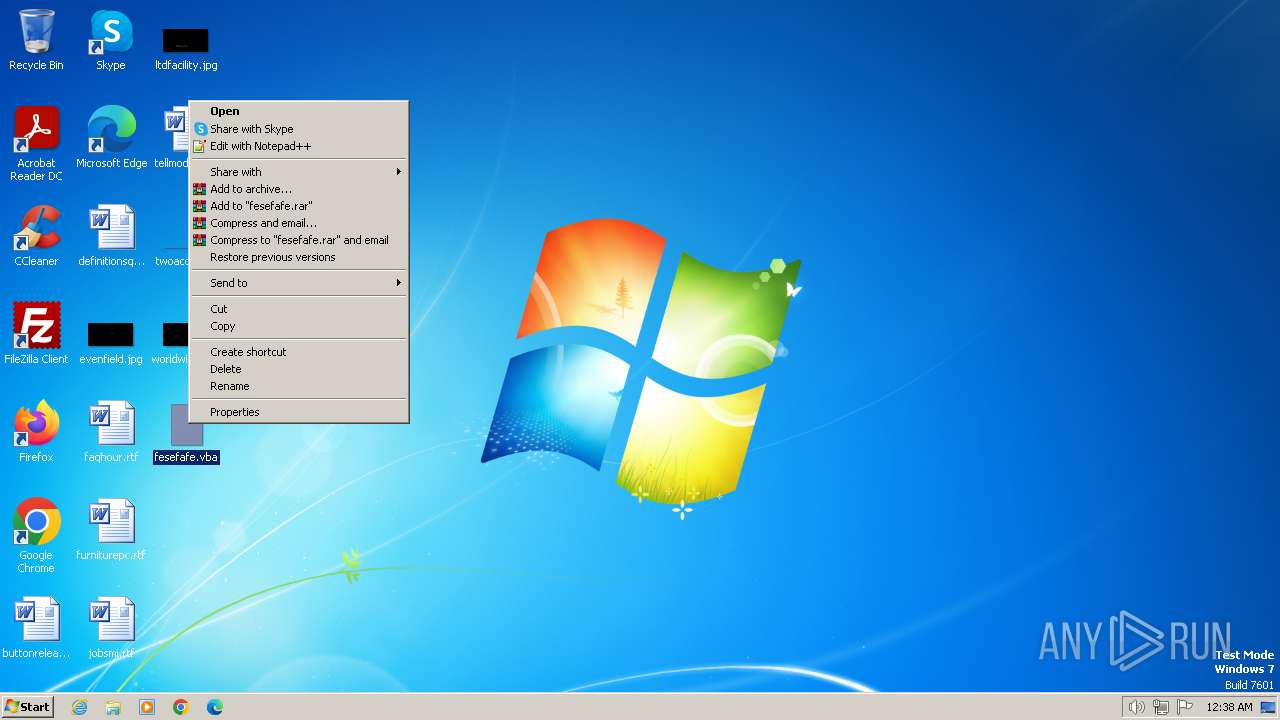This screenshot has height=720, width=1280.
Task: Choose Create shortcut
Action: click(x=299, y=352)
